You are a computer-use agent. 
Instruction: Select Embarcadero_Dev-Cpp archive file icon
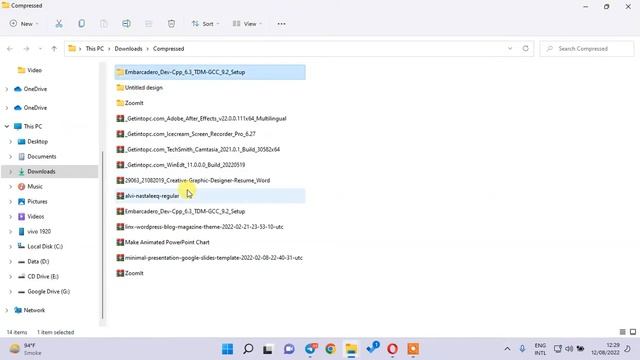pos(120,211)
